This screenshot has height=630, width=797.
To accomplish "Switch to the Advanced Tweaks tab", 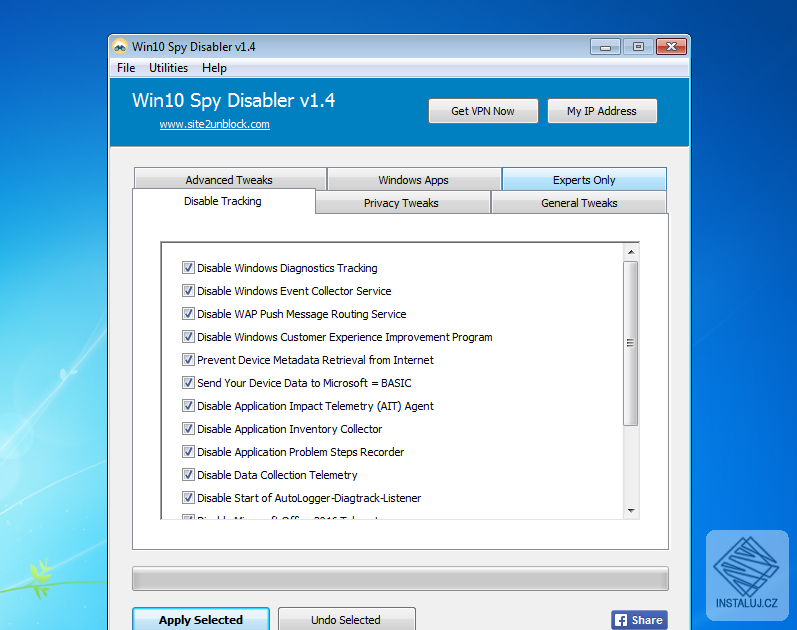I will click(230, 179).
